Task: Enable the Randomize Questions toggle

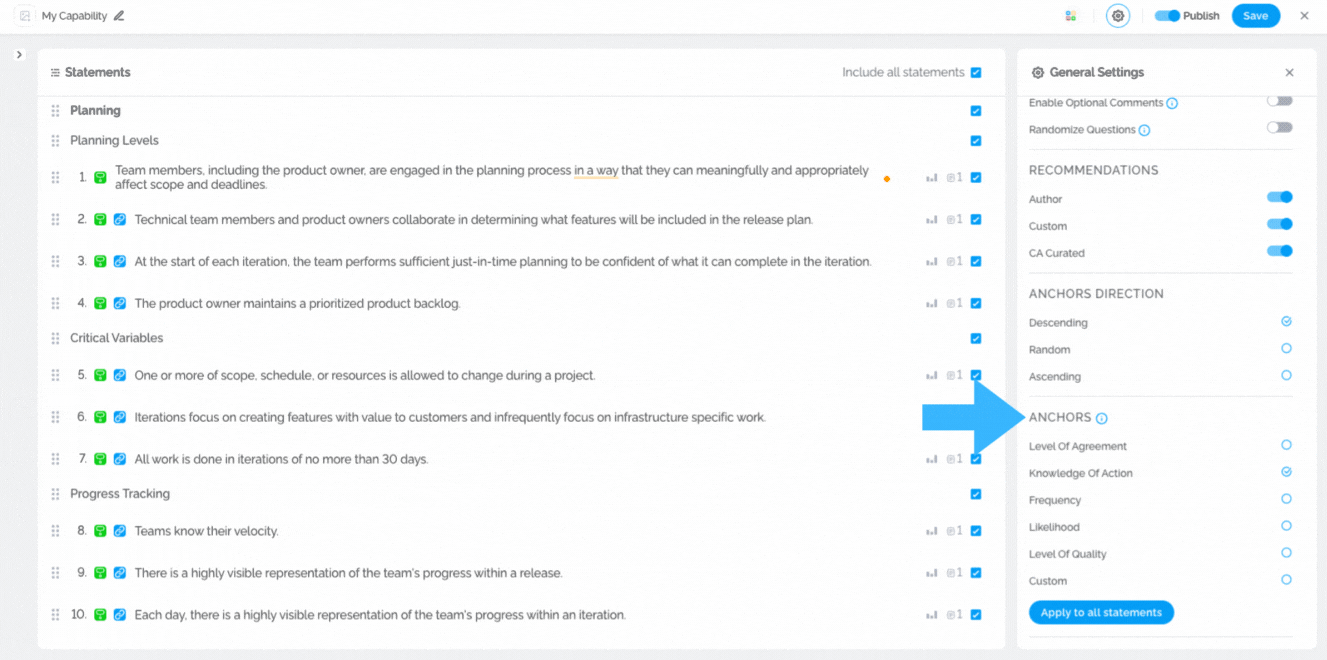Action: 1279,128
